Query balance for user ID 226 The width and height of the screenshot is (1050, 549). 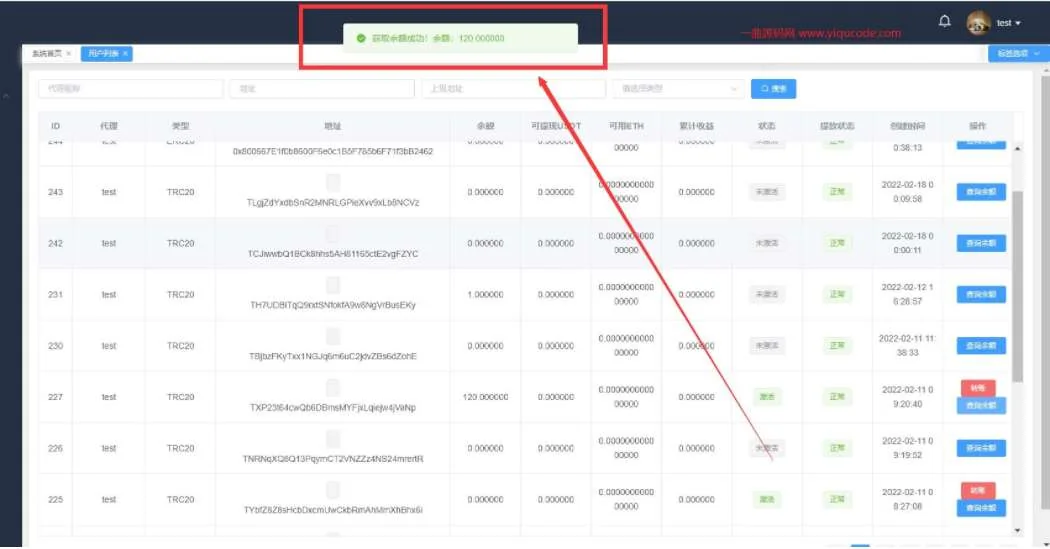[x=981, y=448]
